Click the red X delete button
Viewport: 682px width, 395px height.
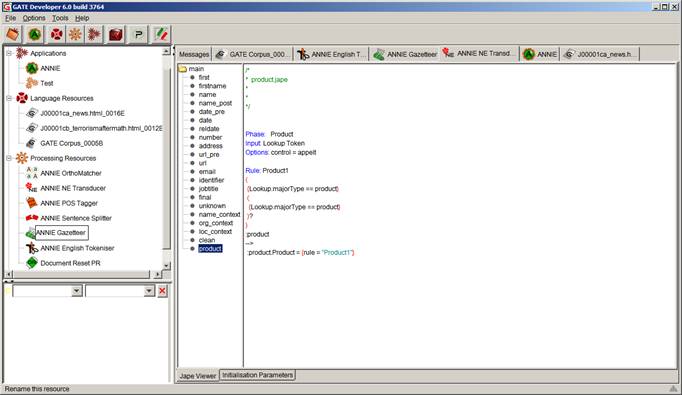[x=162, y=291]
